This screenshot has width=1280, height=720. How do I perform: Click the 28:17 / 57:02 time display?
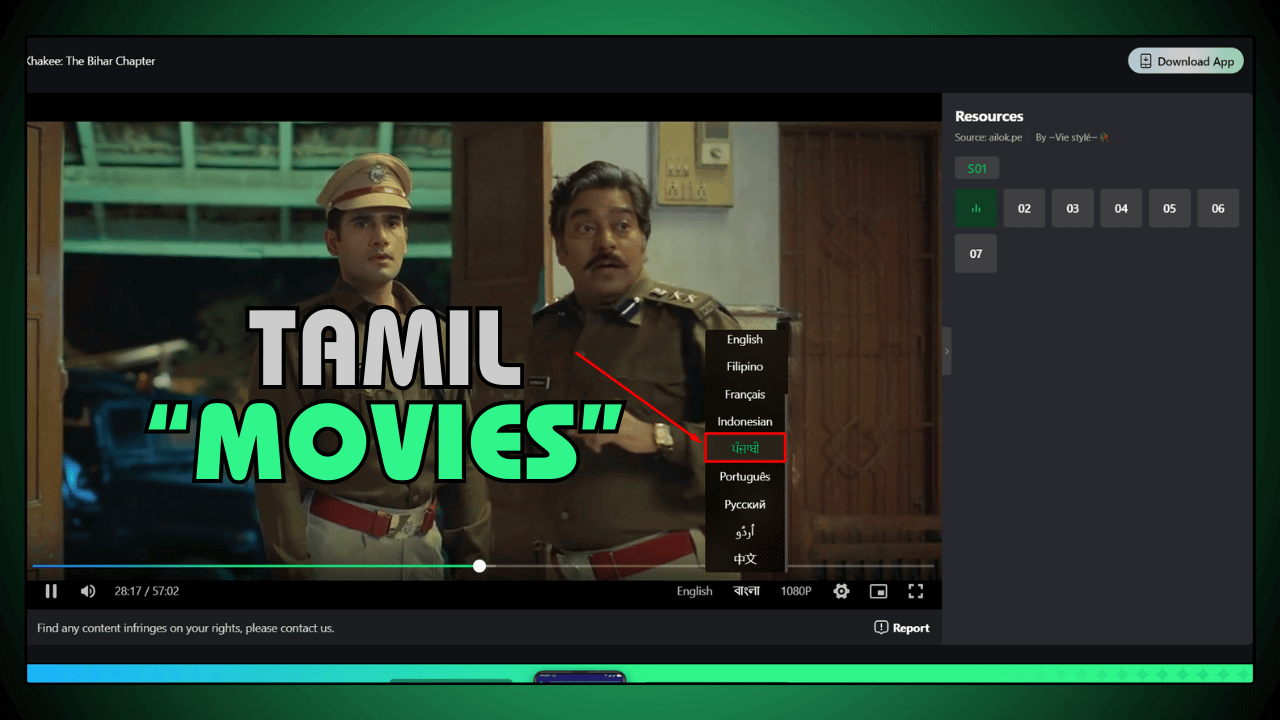click(146, 591)
